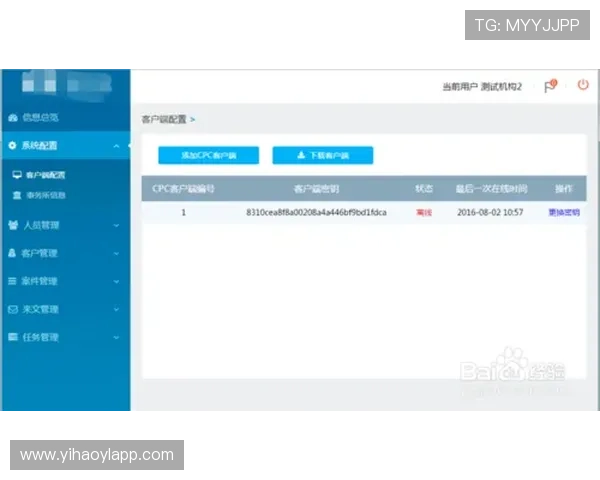Click client number 1 cell
The height and width of the screenshot is (480, 600).
click(x=184, y=212)
